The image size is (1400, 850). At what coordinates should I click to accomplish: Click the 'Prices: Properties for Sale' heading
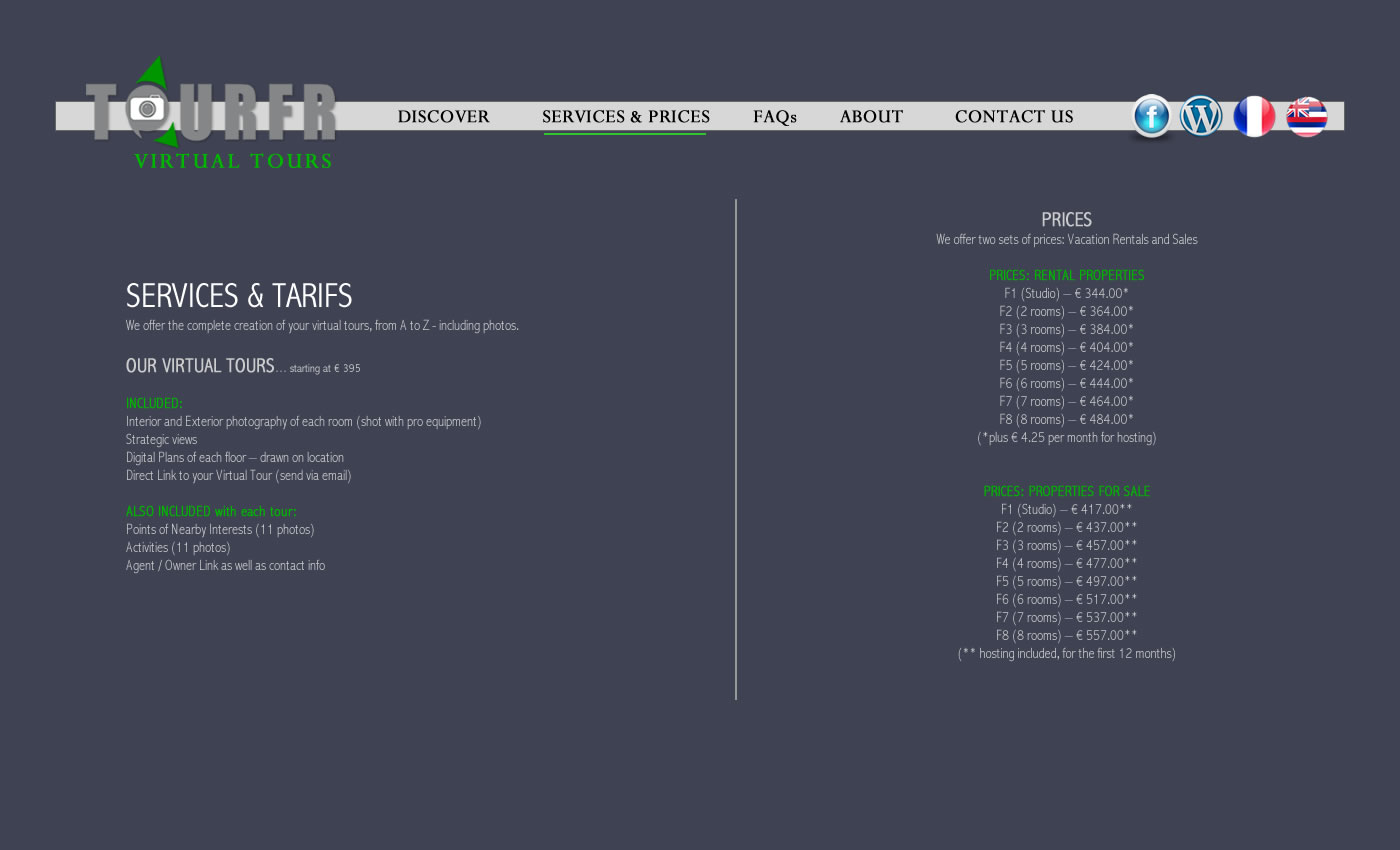tap(1066, 491)
